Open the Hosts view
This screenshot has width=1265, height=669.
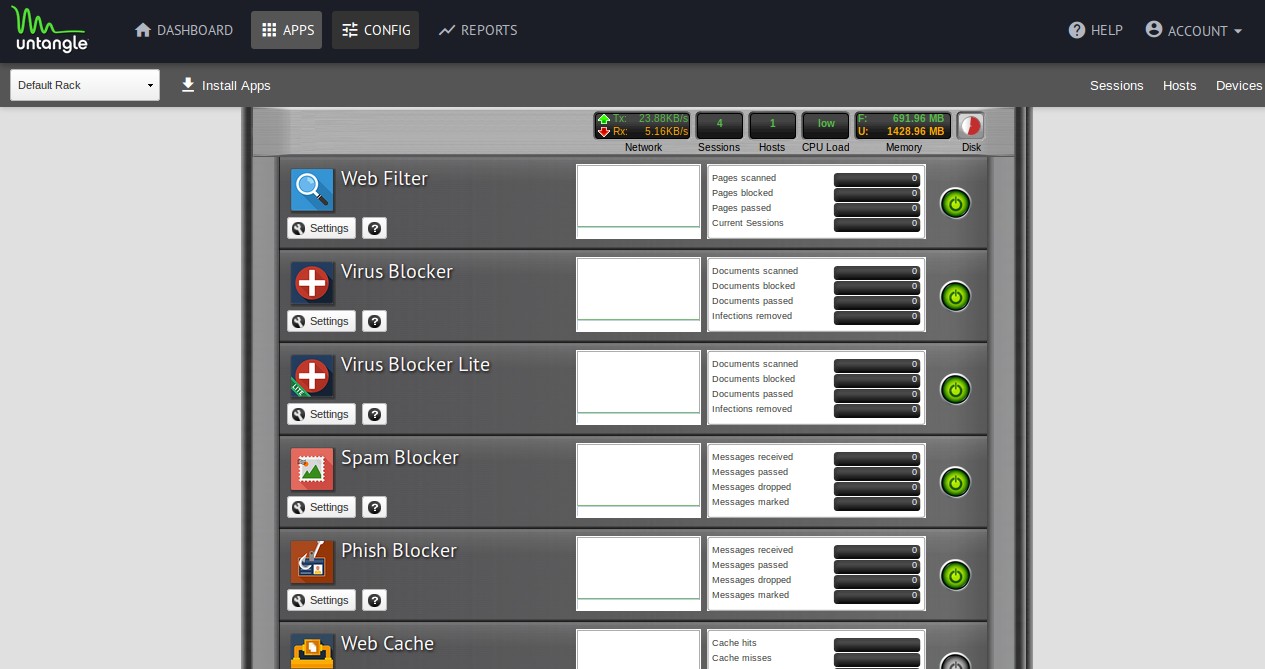pos(1179,85)
